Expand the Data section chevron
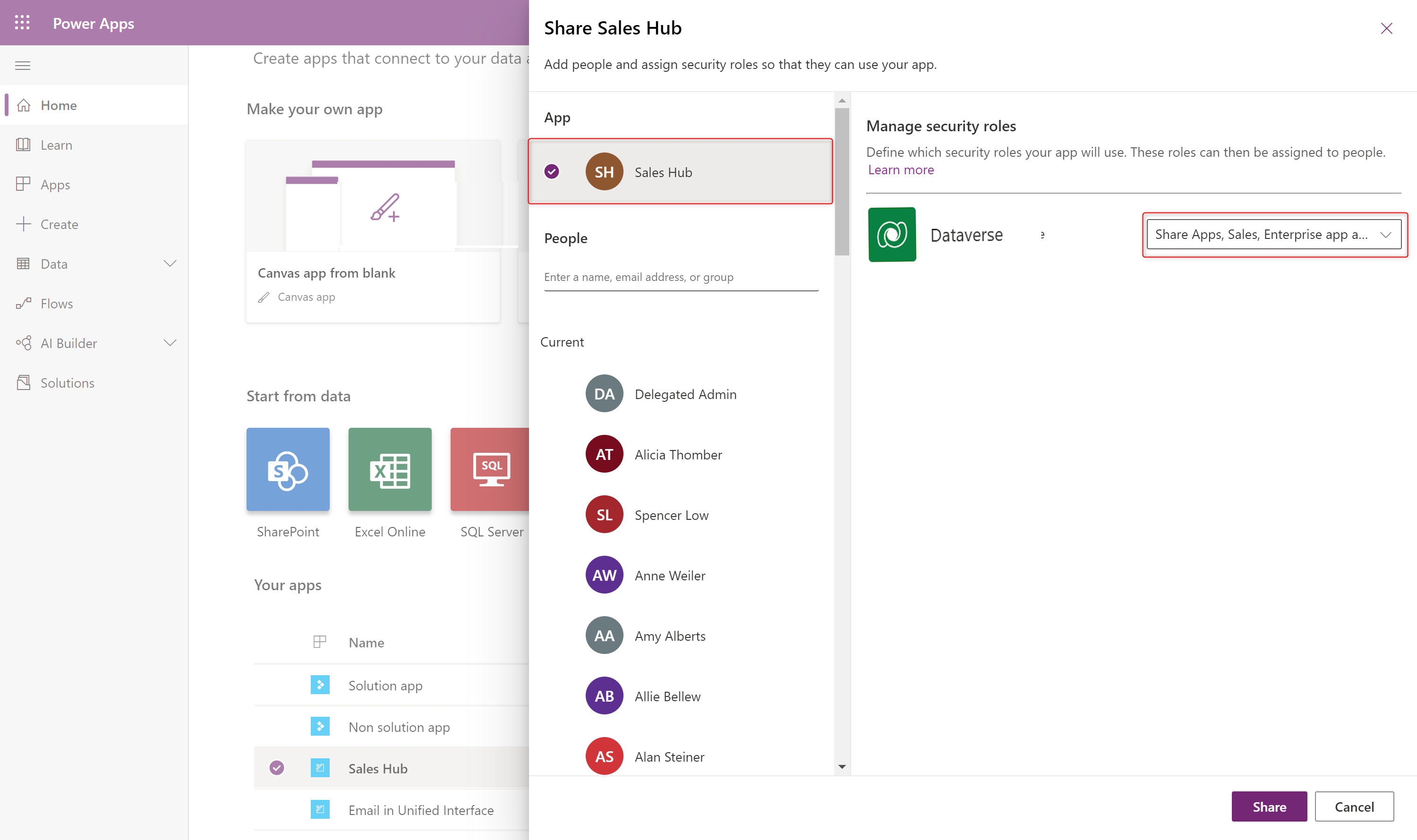 (170, 263)
